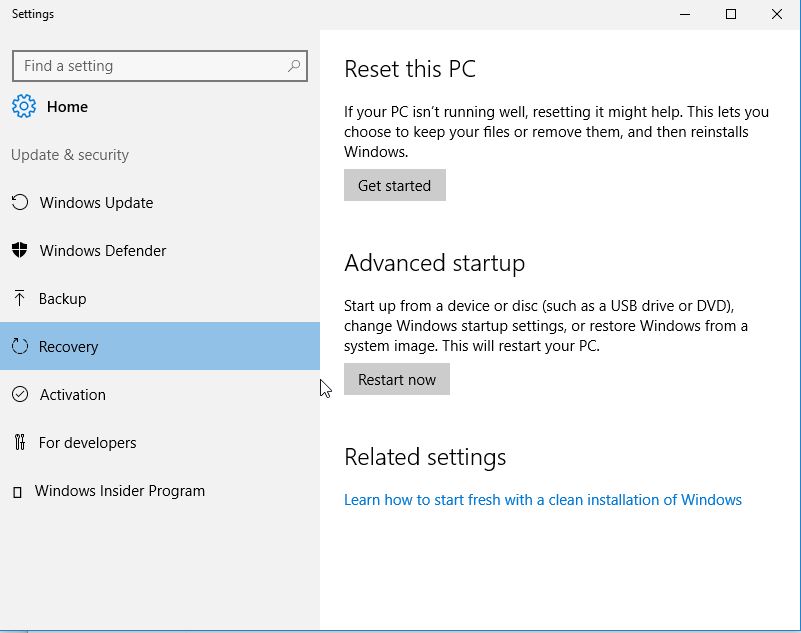
Task: Maximize the Settings window
Action: [x=731, y=14]
